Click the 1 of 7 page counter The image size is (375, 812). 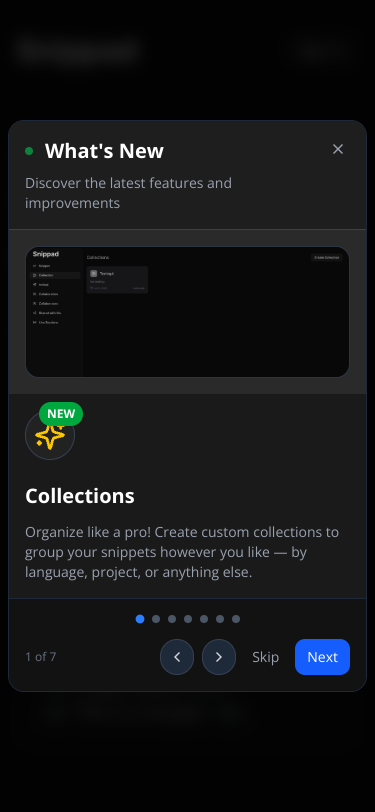(x=40, y=657)
